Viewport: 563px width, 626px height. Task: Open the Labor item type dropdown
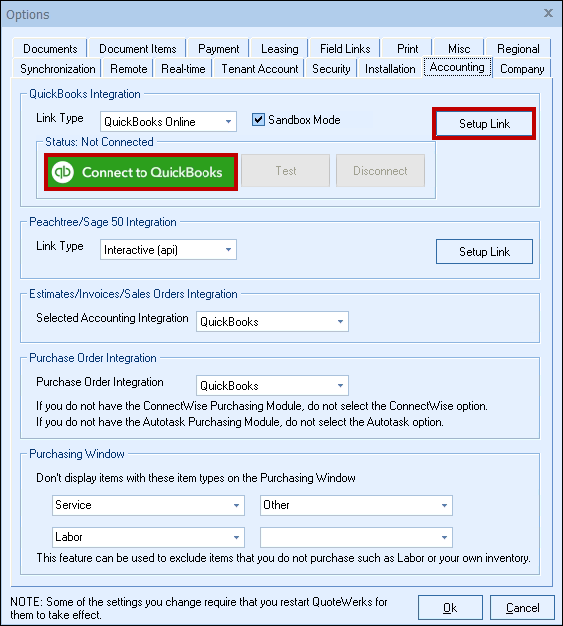[148, 537]
